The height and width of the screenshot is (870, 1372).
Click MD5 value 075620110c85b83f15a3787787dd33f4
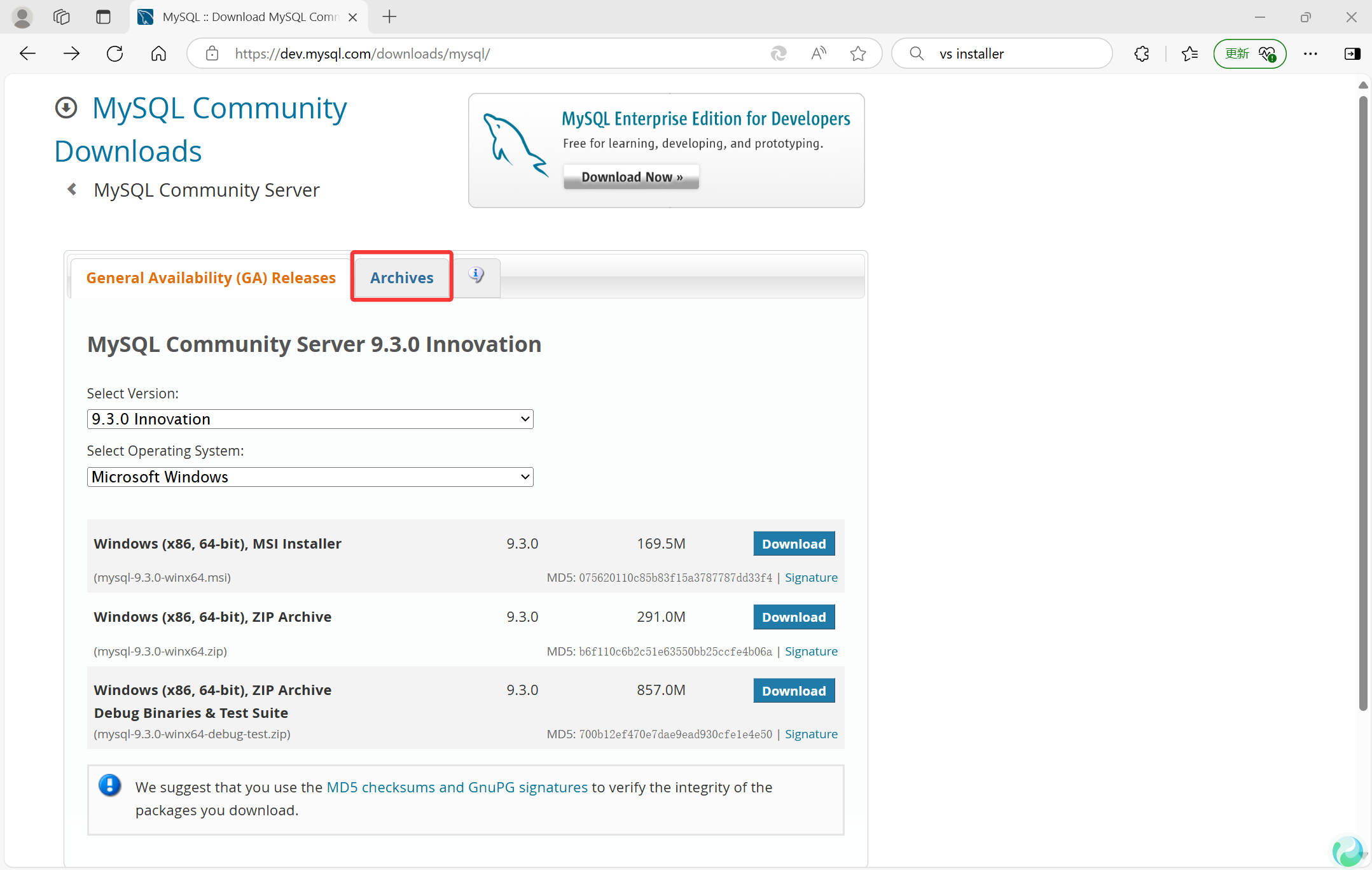pos(676,577)
